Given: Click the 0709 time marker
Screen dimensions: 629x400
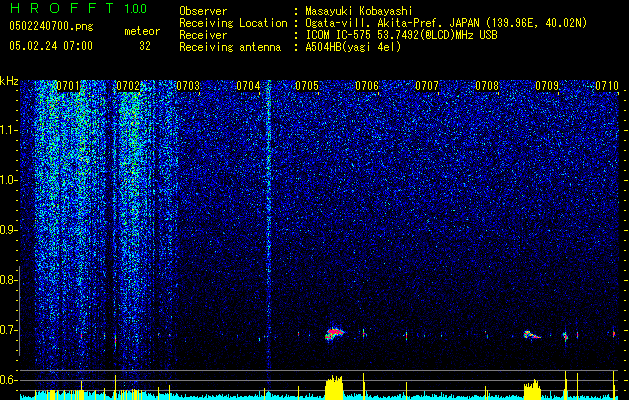Looking at the screenshot, I should pos(547,86).
